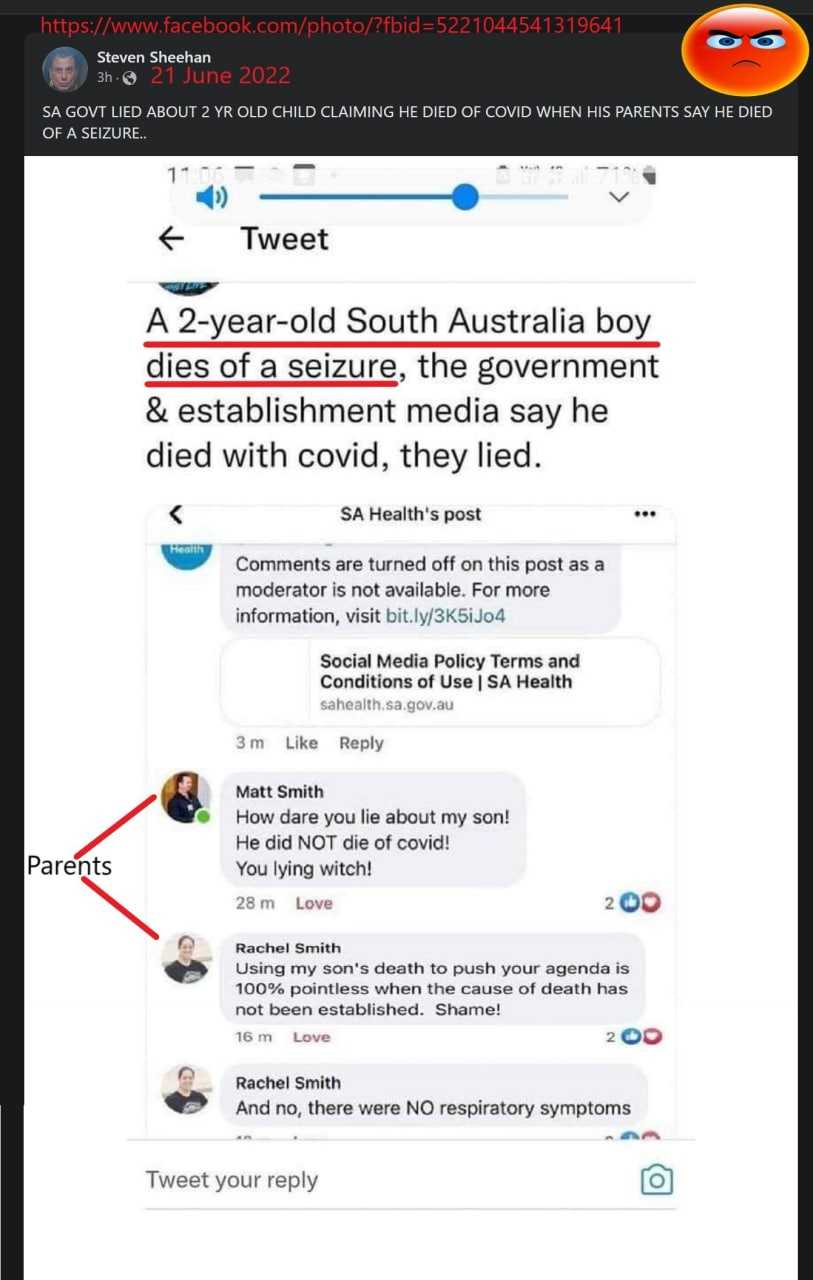Adjust the volume slider handle
The width and height of the screenshot is (813, 1280).
point(465,197)
